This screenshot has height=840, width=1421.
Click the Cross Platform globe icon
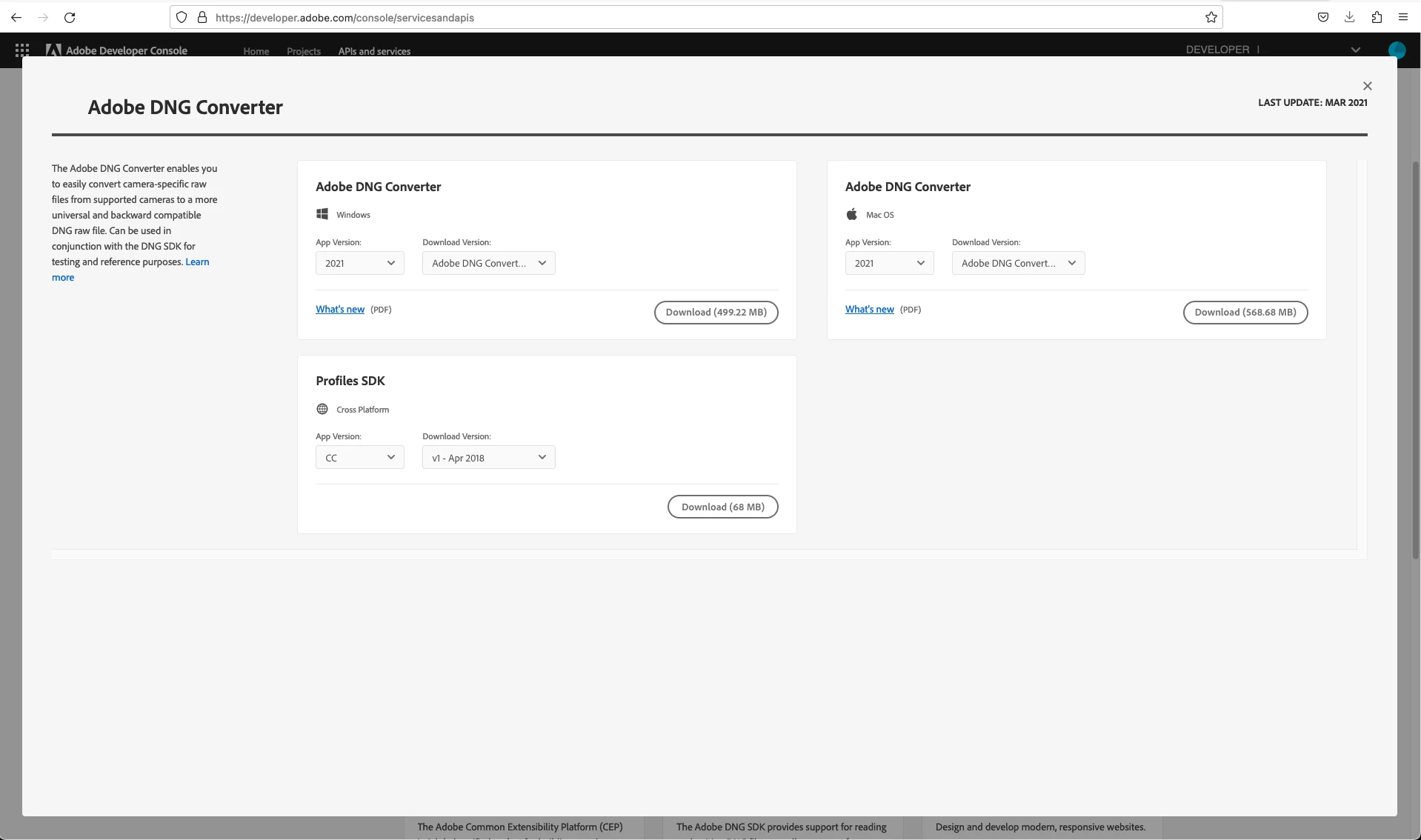(322, 409)
